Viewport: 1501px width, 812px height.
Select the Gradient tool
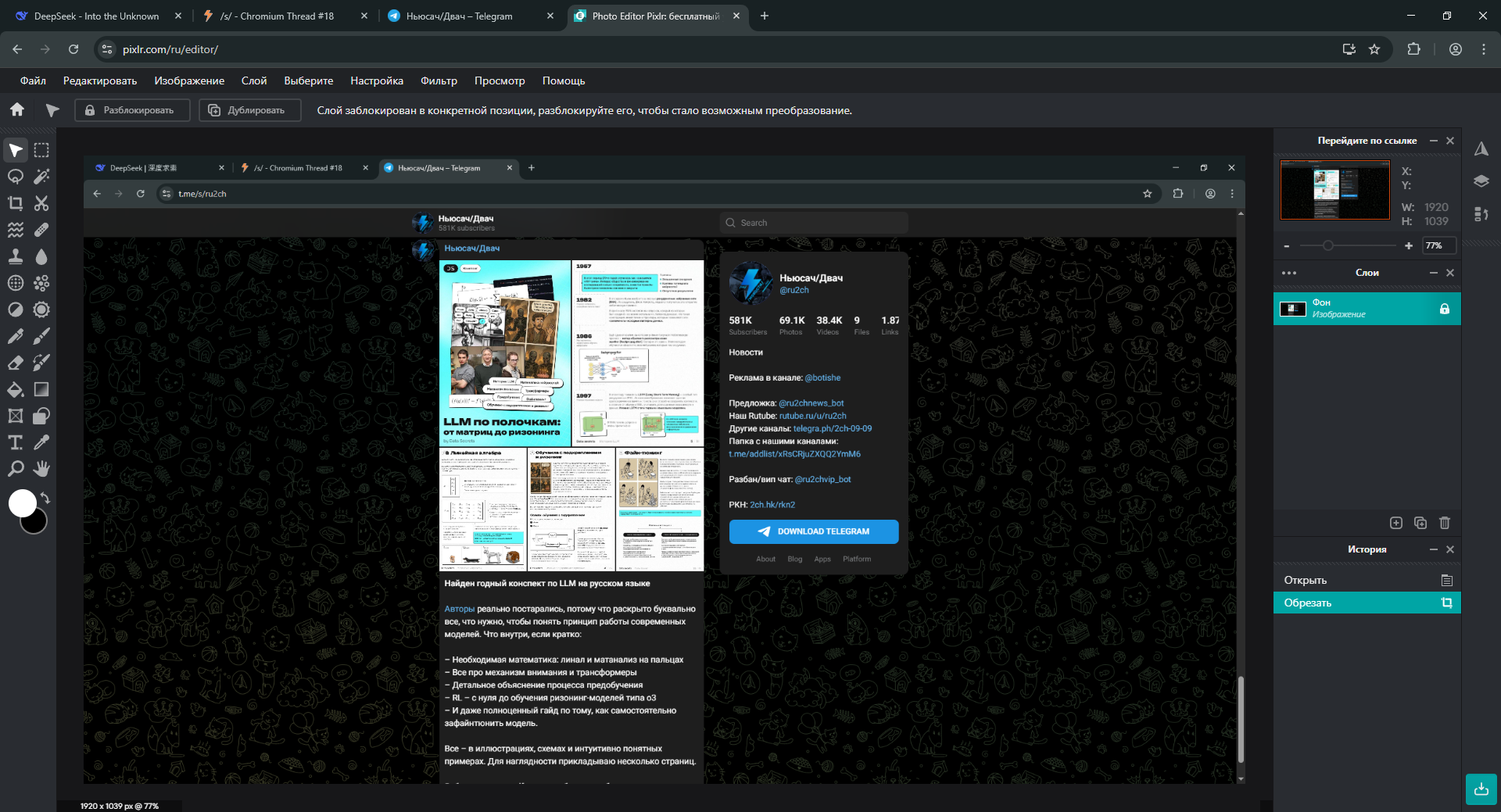(x=41, y=389)
